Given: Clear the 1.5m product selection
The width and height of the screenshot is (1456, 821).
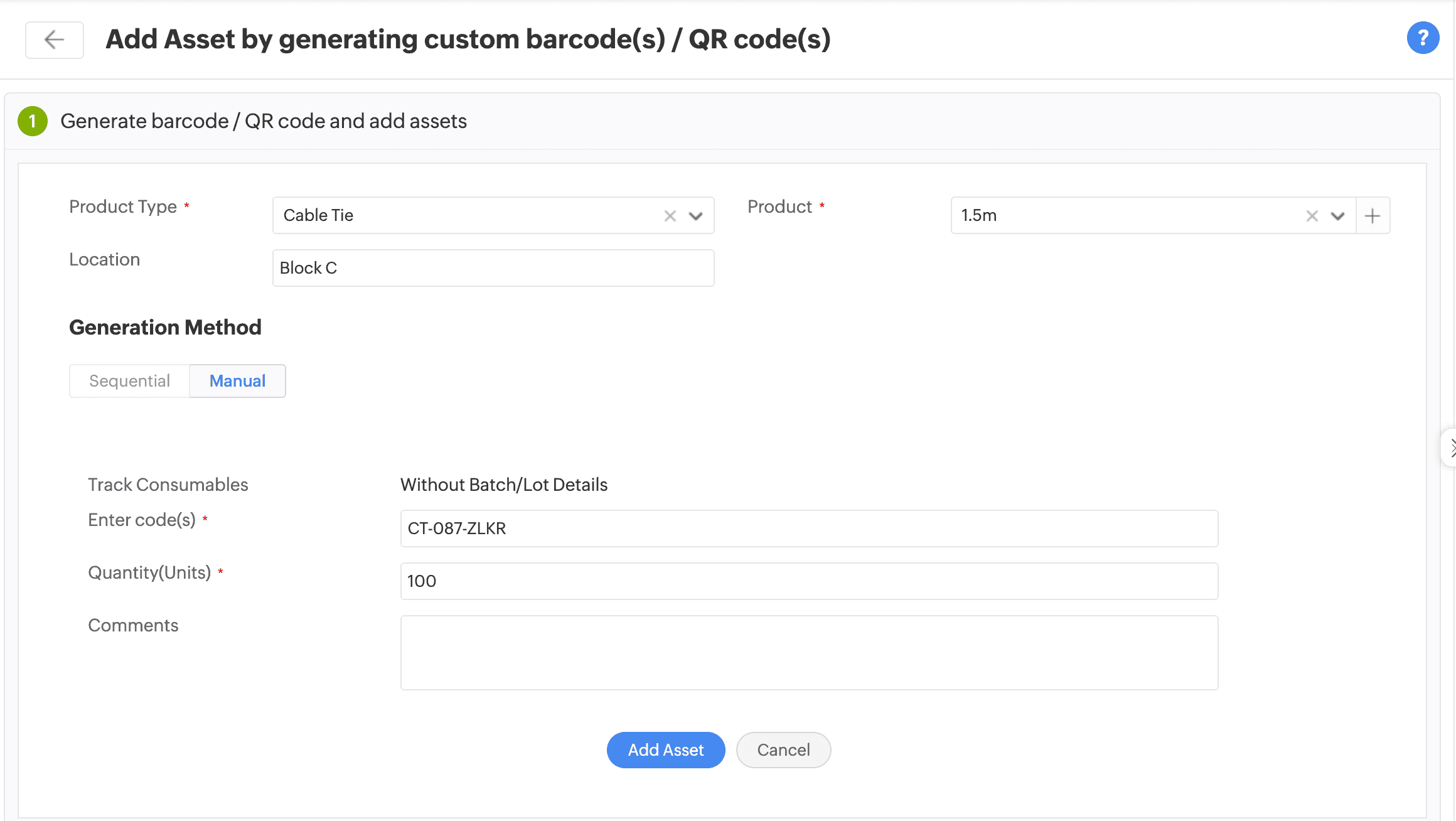Looking at the screenshot, I should click(1312, 216).
